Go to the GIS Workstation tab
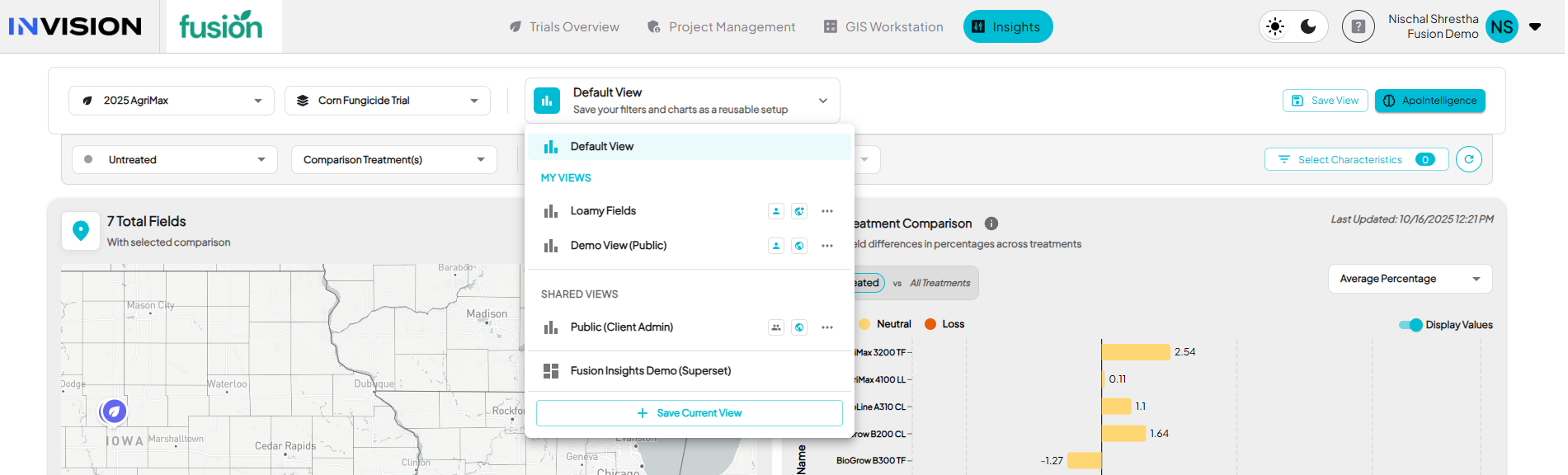 [883, 27]
